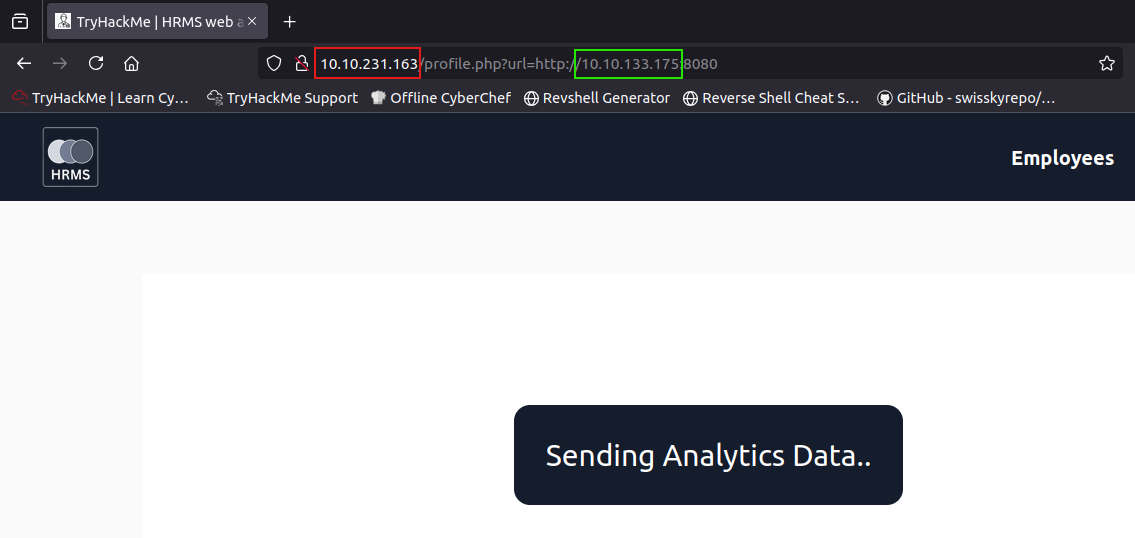Open TryHackMe Support bookmark
This screenshot has width=1135, height=538.
[x=282, y=98]
